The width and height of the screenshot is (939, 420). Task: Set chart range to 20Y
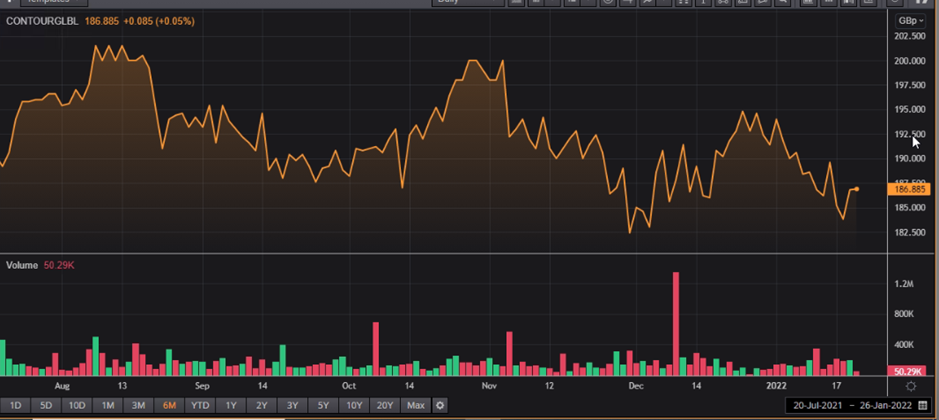click(x=385, y=406)
